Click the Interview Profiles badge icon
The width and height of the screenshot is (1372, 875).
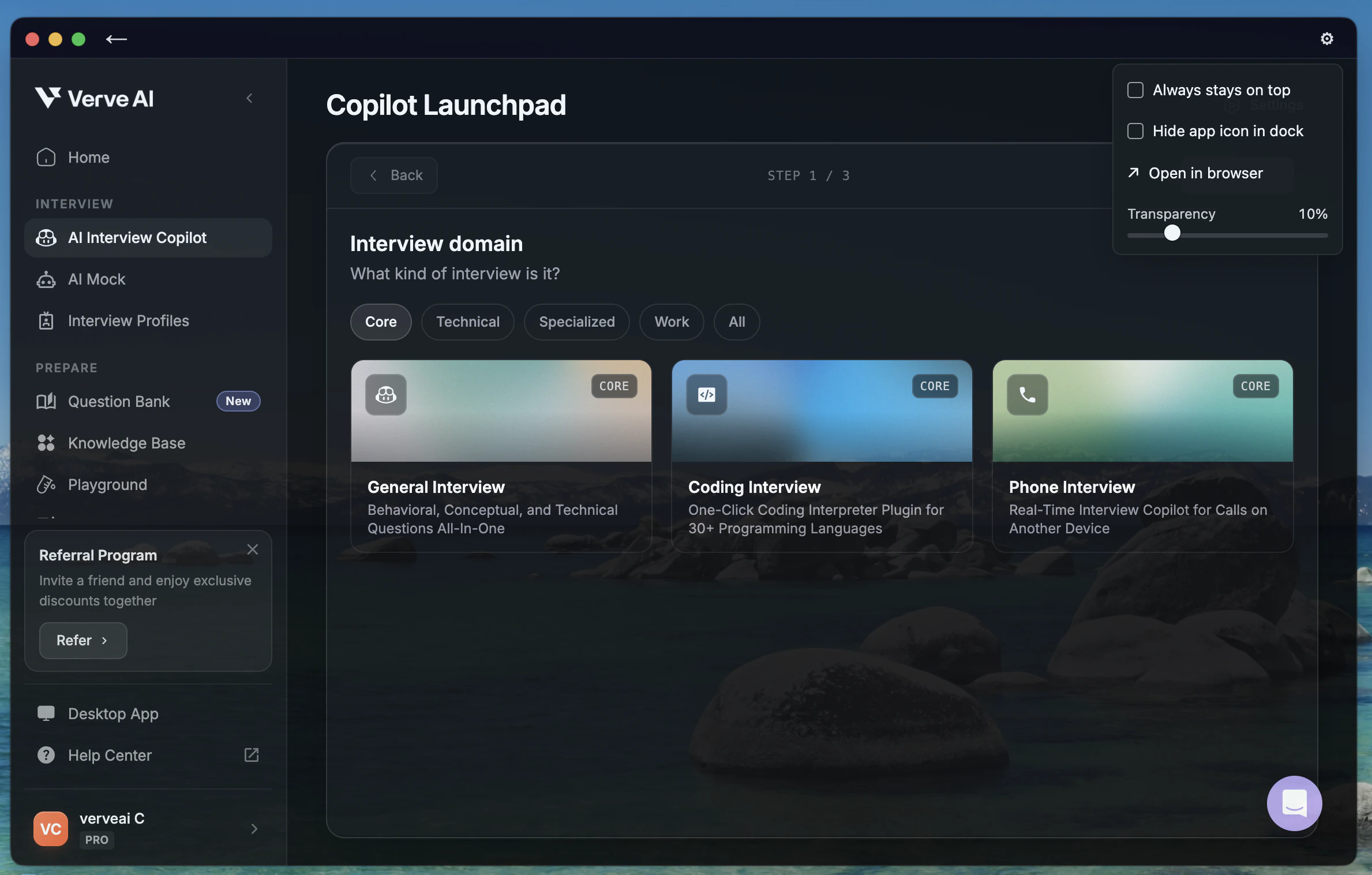(46, 320)
